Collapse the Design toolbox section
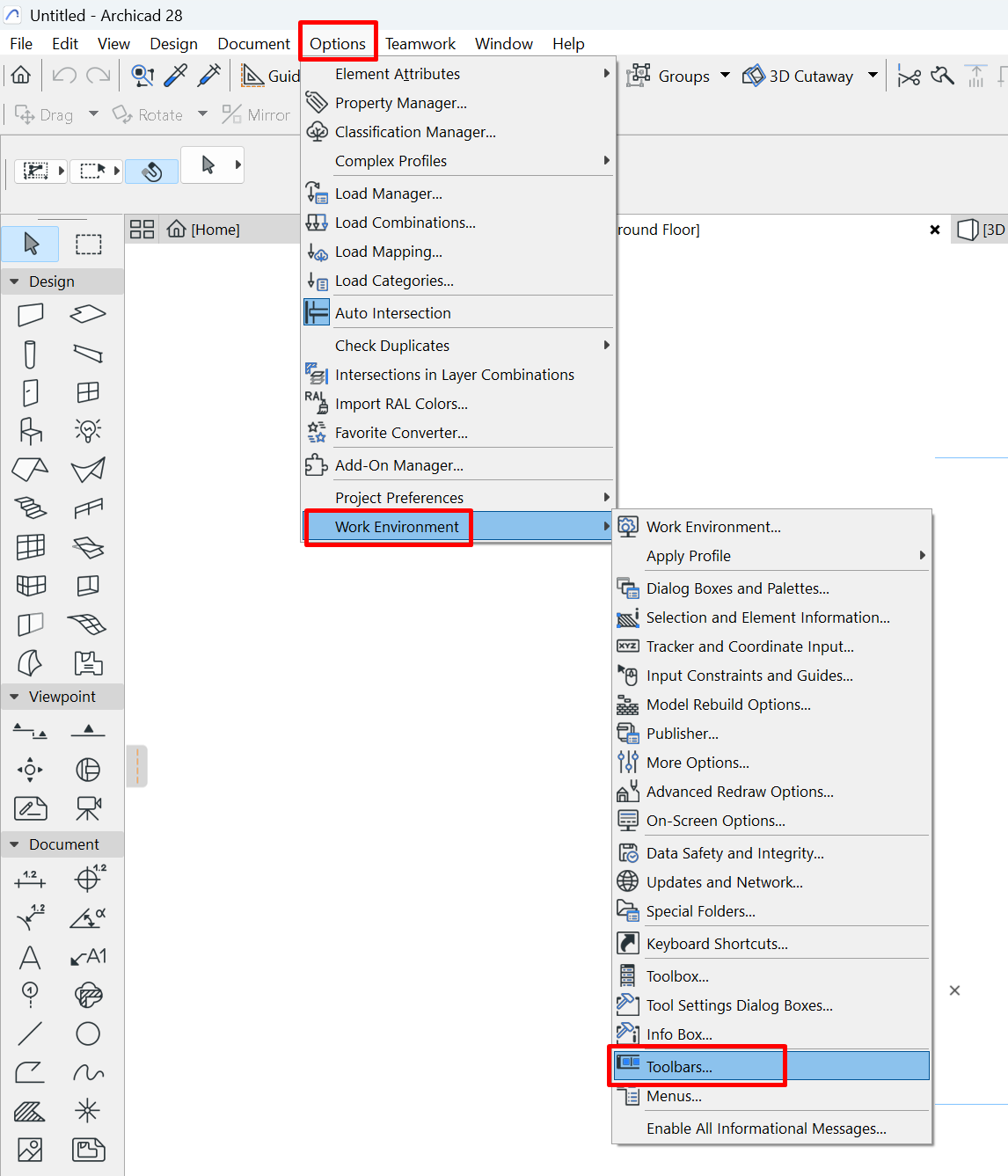The height and width of the screenshot is (1176, 1008). [14, 281]
